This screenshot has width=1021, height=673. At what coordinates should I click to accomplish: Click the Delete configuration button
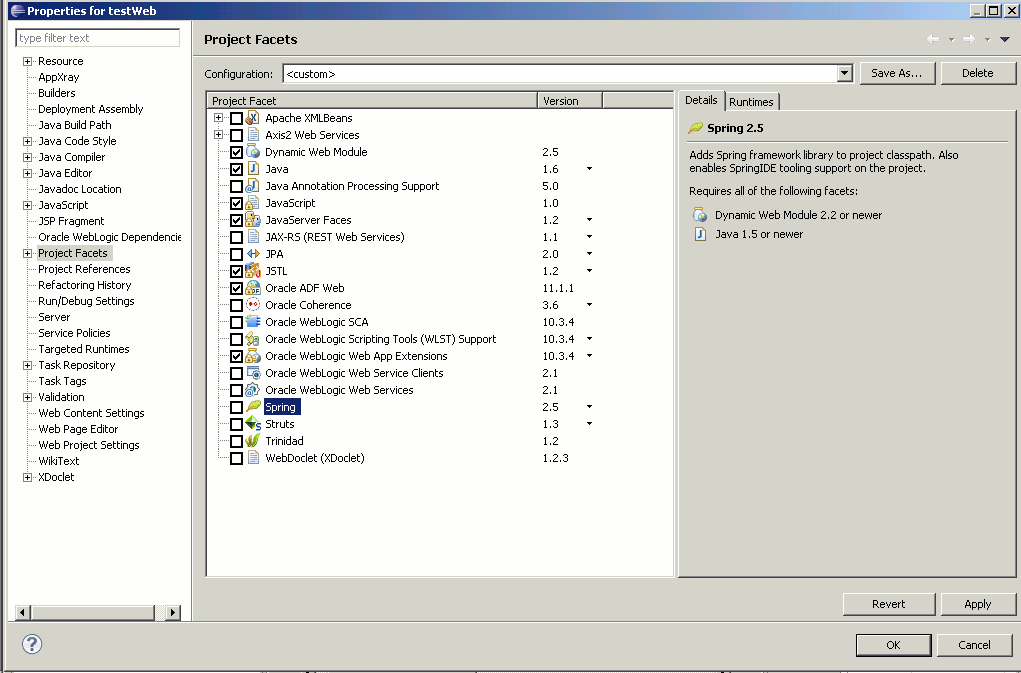pos(978,74)
